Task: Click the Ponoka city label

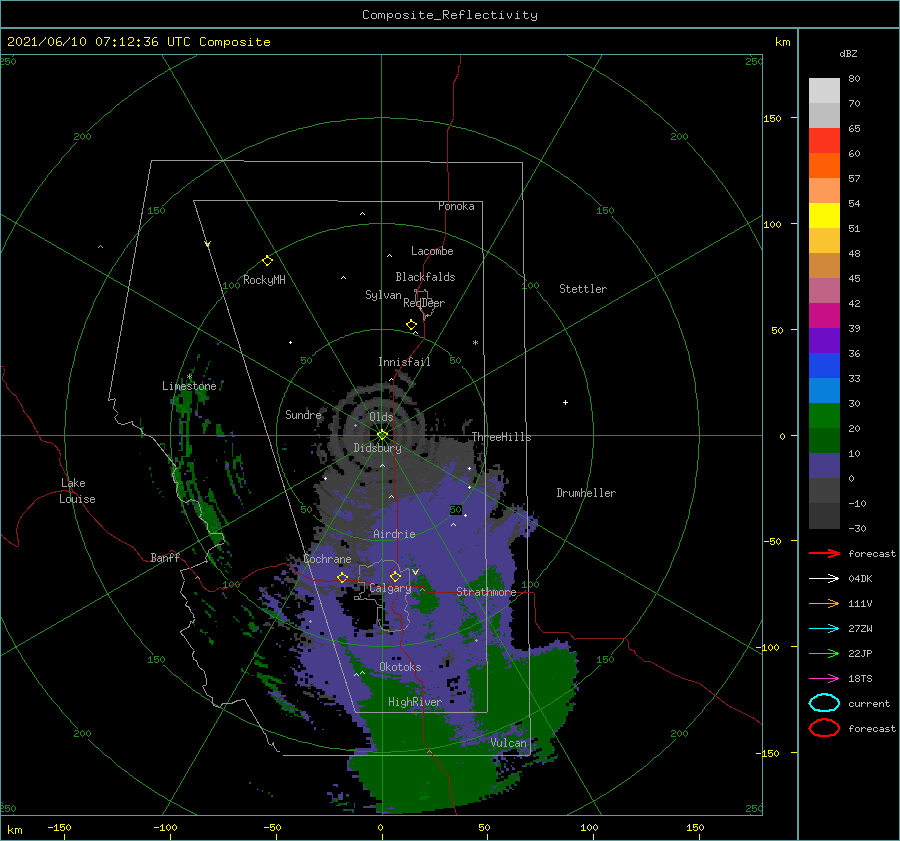Action: coord(456,206)
